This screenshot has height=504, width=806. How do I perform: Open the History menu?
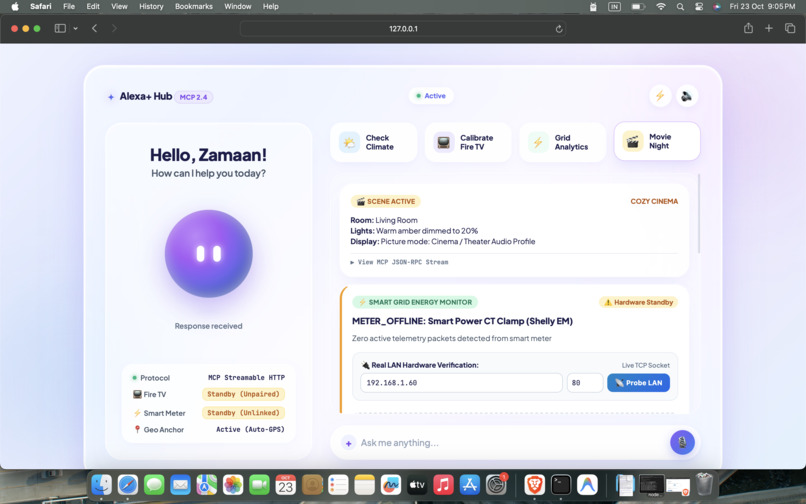151,7
